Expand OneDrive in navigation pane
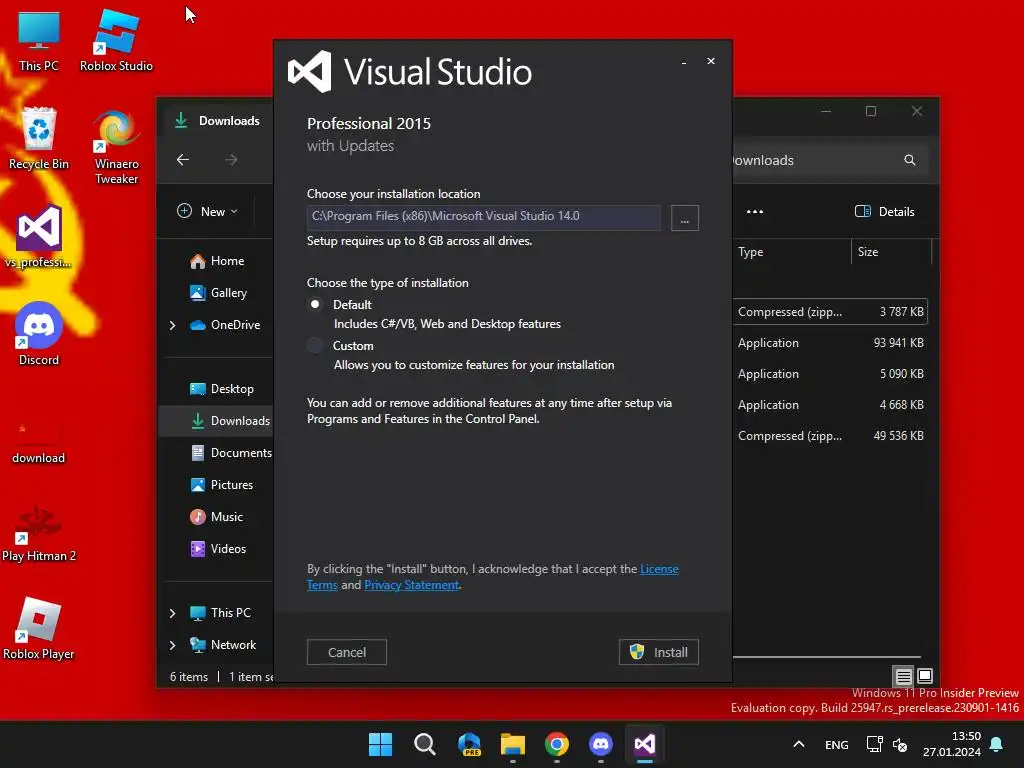The height and width of the screenshot is (768, 1024). (x=172, y=325)
